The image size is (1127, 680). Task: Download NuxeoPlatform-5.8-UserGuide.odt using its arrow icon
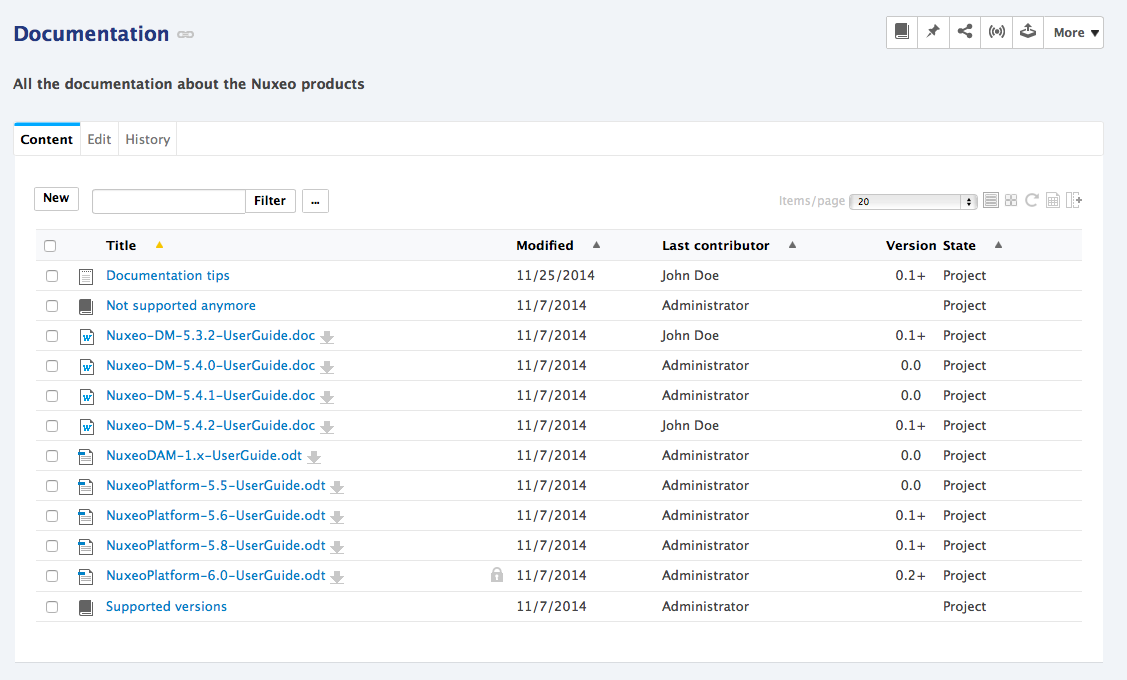tap(337, 548)
